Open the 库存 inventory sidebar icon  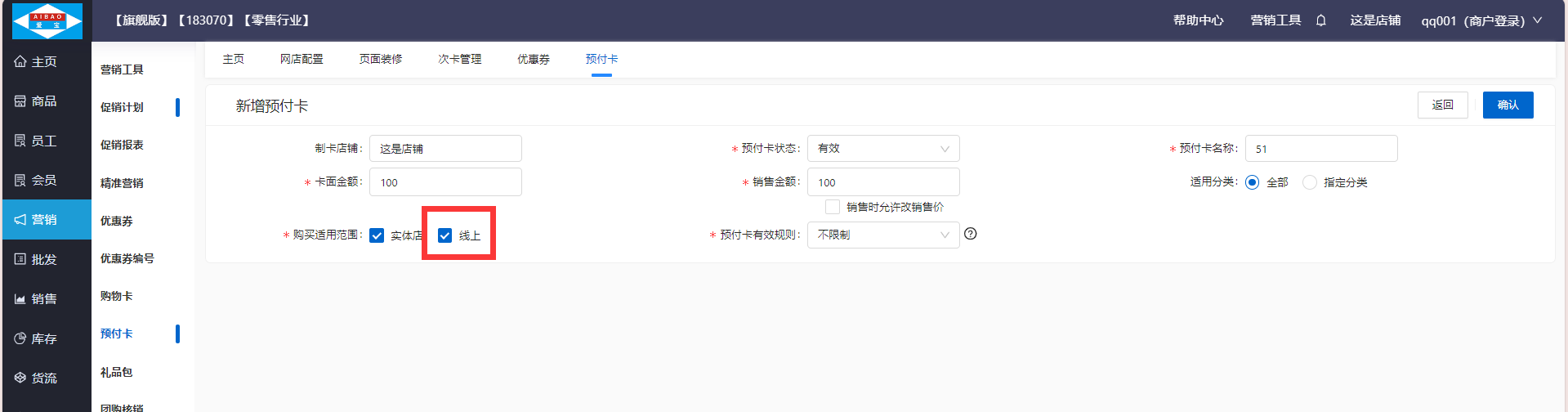(20, 338)
